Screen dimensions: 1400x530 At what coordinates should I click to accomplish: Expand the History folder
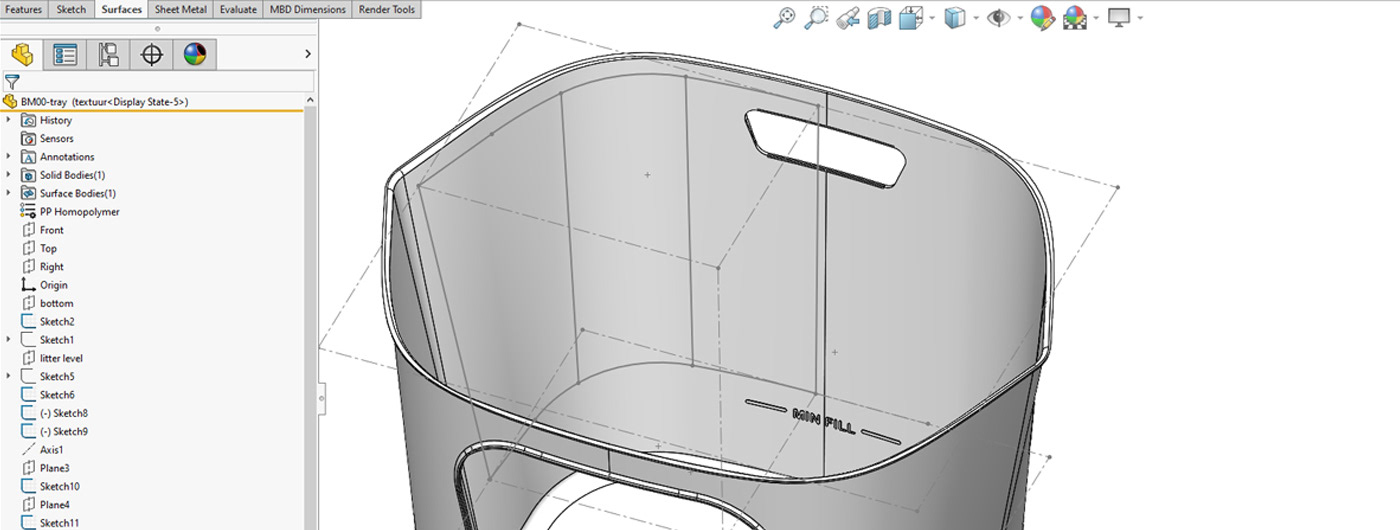9,120
